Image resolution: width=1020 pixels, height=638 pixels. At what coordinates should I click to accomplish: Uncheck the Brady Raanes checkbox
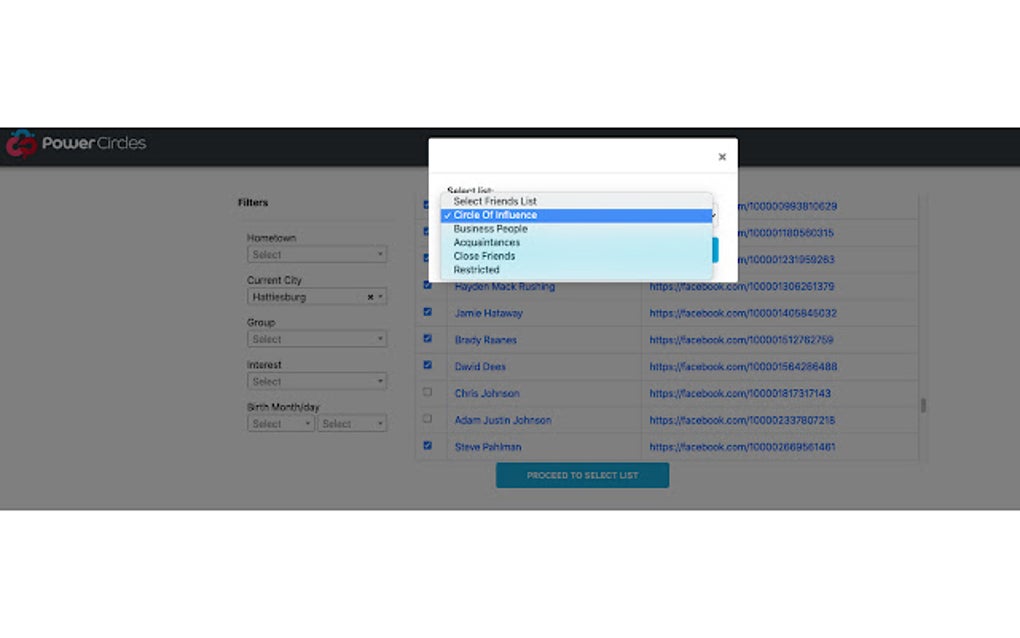[427, 338]
